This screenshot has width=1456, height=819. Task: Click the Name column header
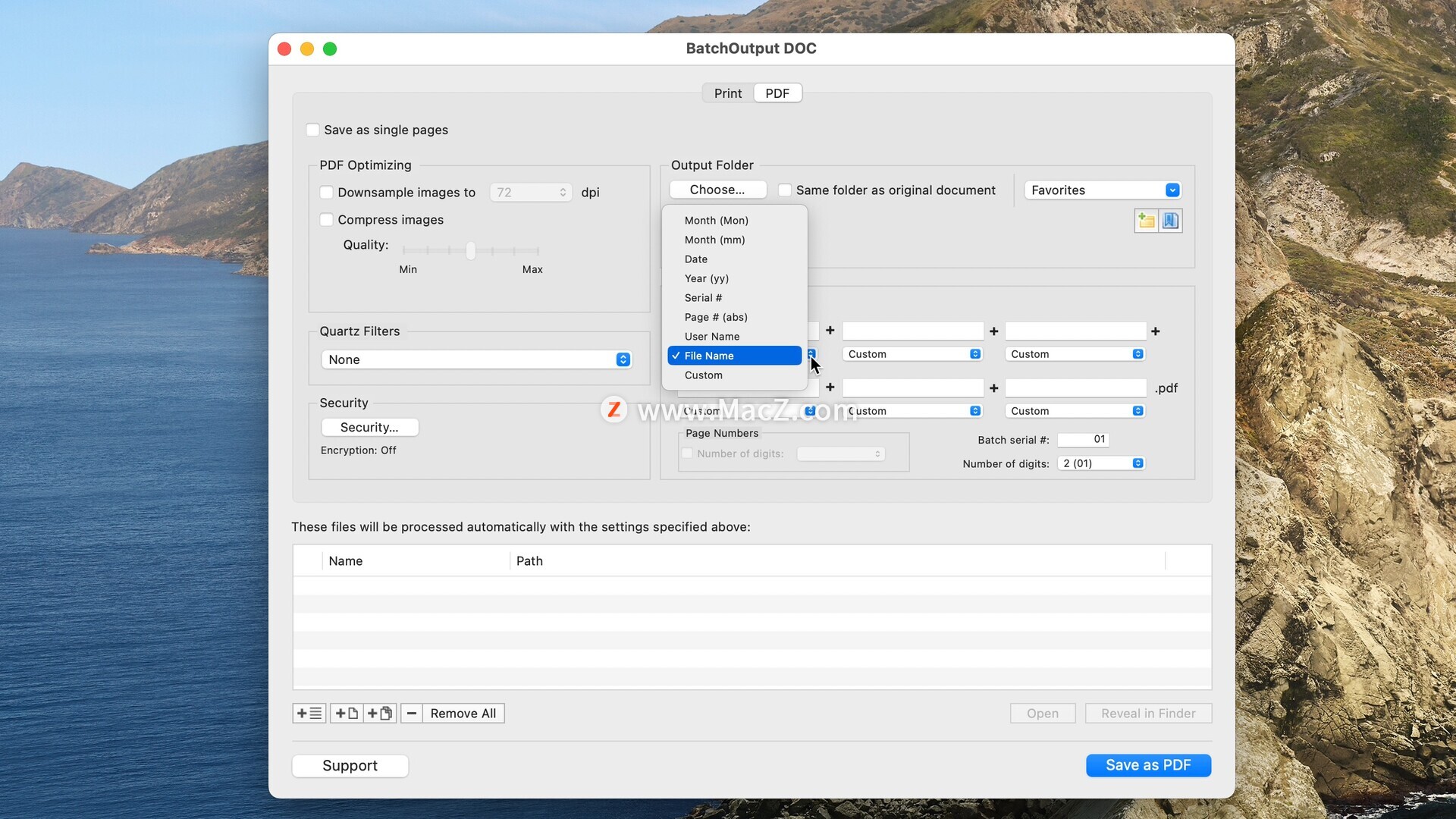click(x=416, y=561)
